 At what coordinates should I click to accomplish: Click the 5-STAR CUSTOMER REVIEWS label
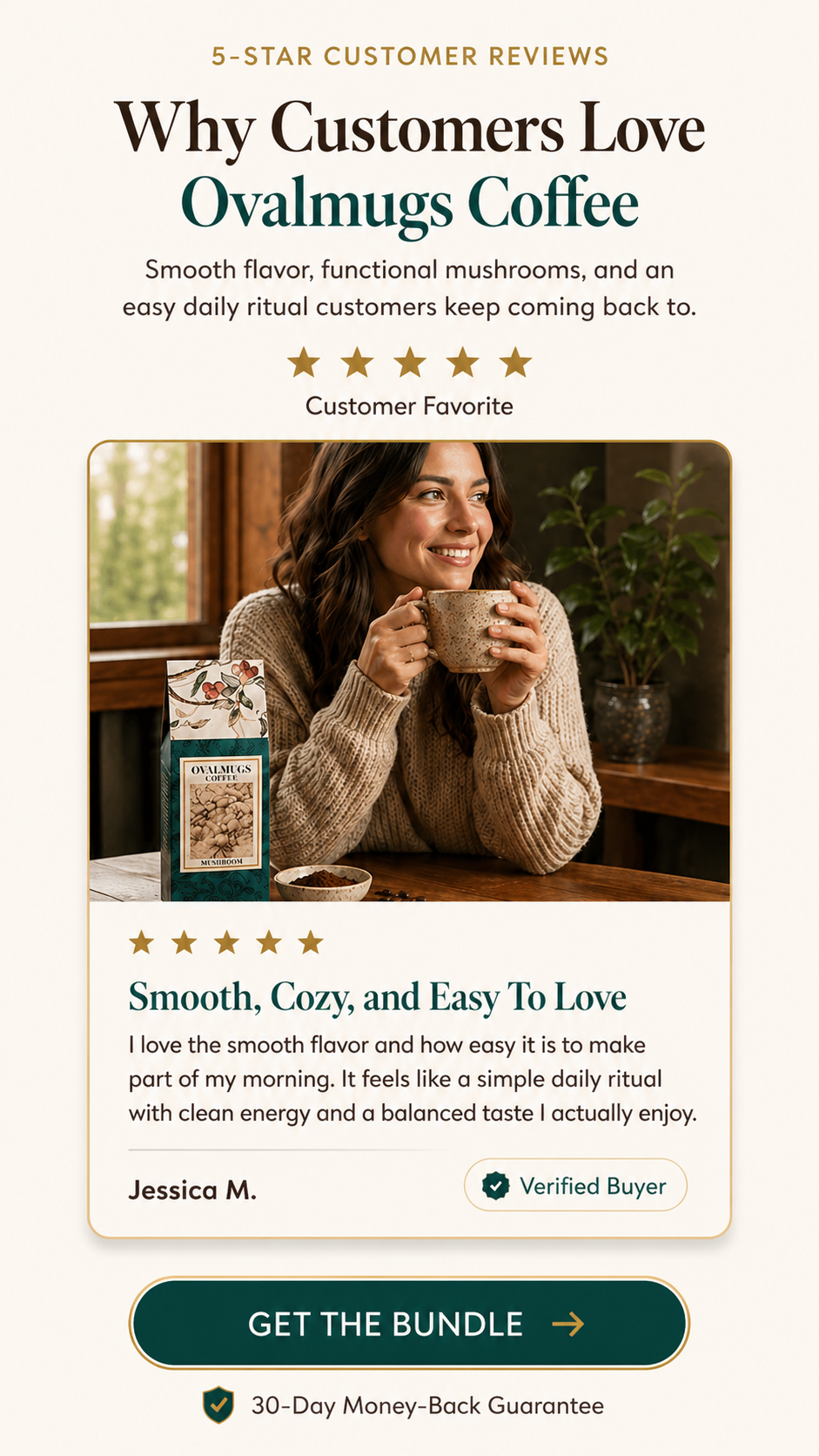pyautogui.click(x=410, y=57)
